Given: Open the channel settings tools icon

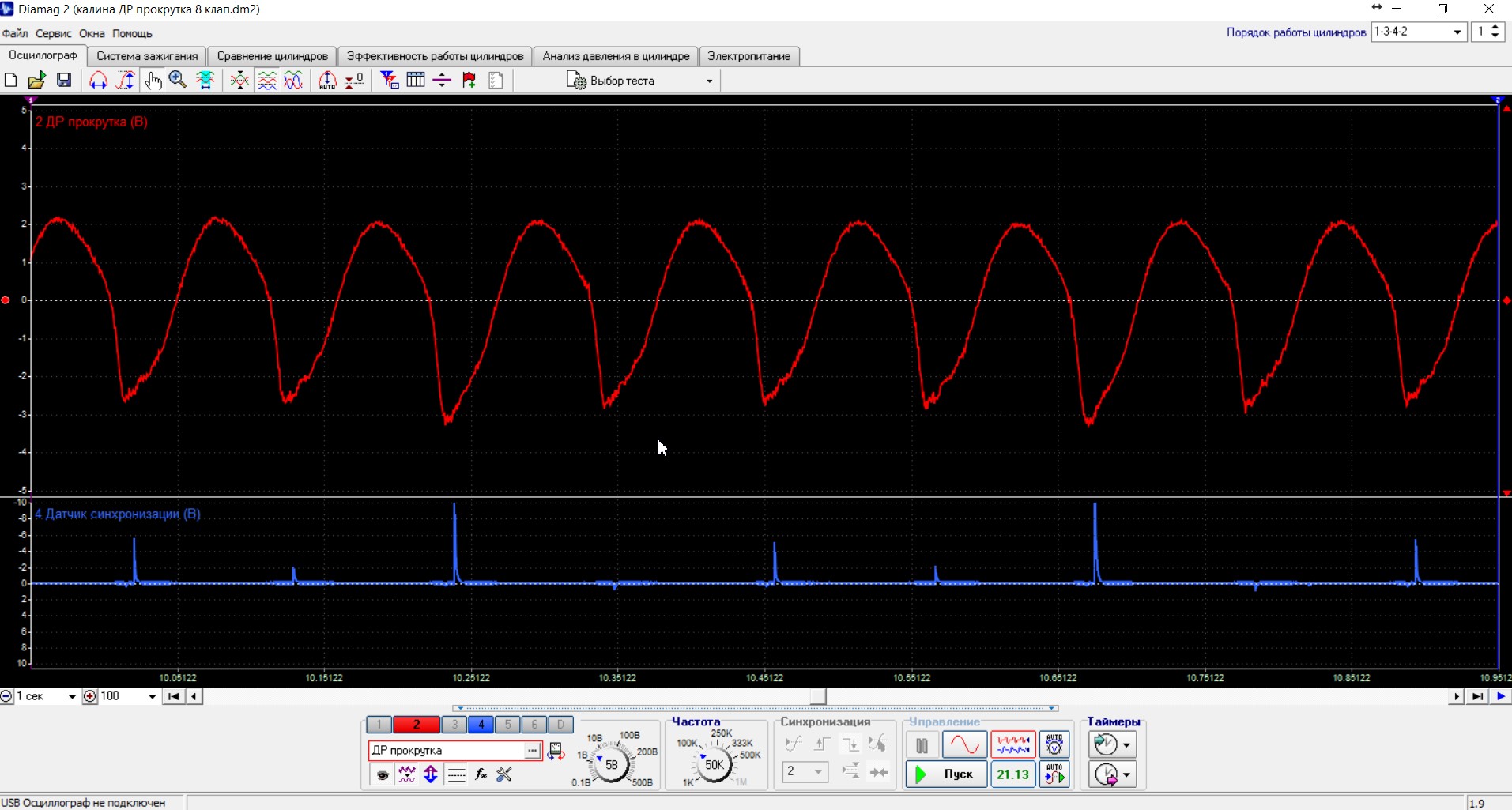Looking at the screenshot, I should pyautogui.click(x=504, y=774).
